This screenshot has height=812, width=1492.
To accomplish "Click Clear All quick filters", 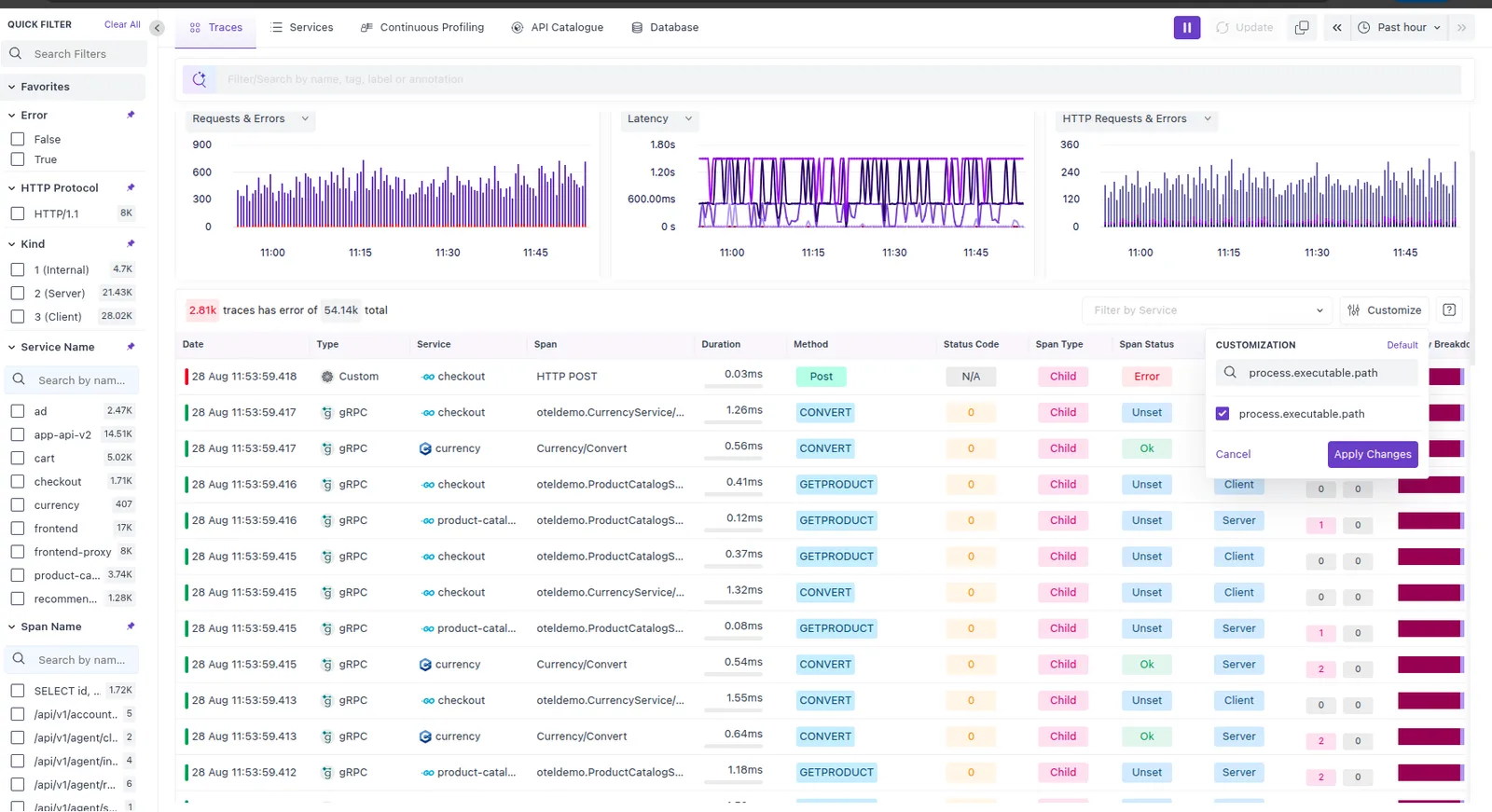I will click(122, 24).
